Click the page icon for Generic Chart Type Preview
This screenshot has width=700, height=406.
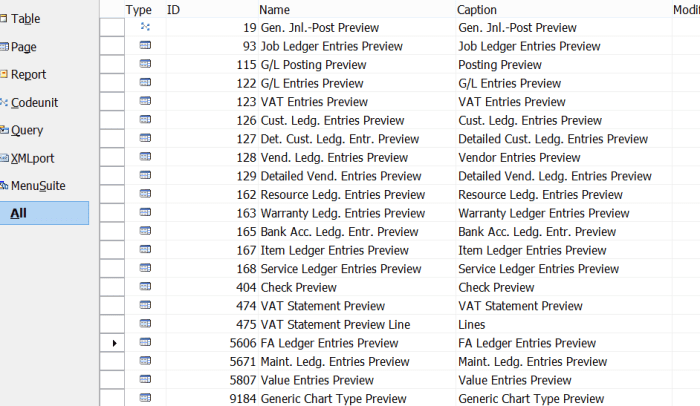coord(145,398)
